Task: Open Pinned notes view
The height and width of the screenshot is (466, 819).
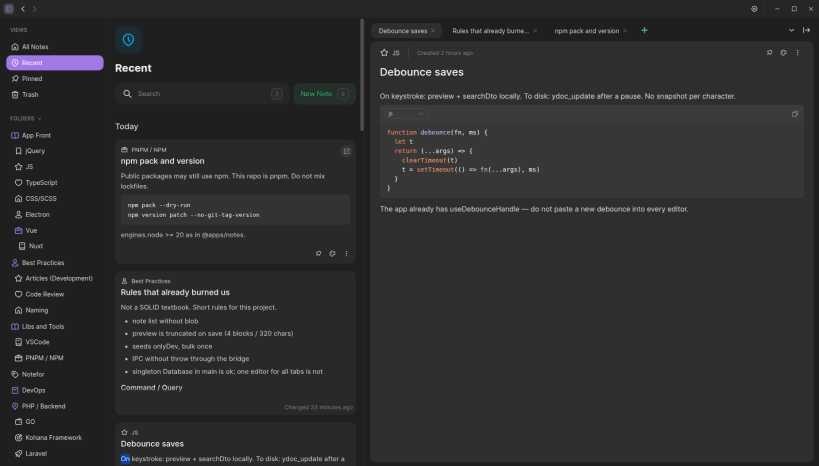Action: [54, 78]
